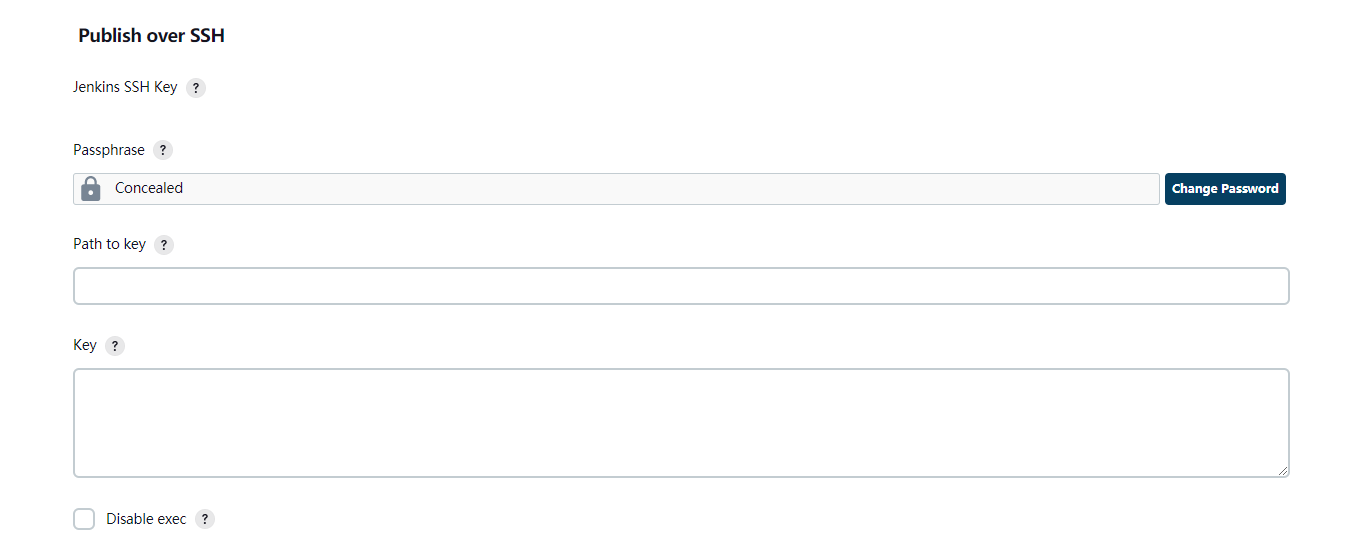Click the Jenkins SSH Key label

(125, 87)
